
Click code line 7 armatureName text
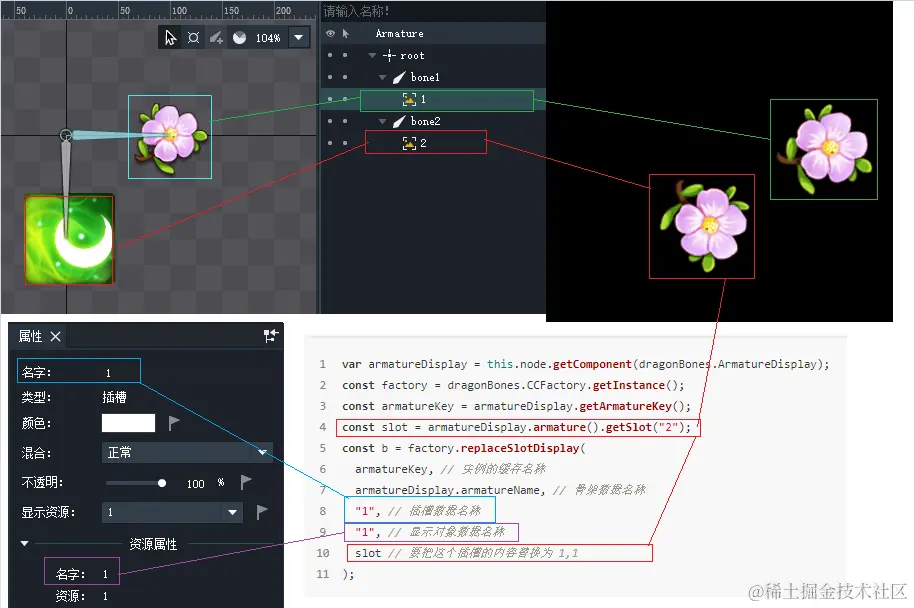coord(501,490)
